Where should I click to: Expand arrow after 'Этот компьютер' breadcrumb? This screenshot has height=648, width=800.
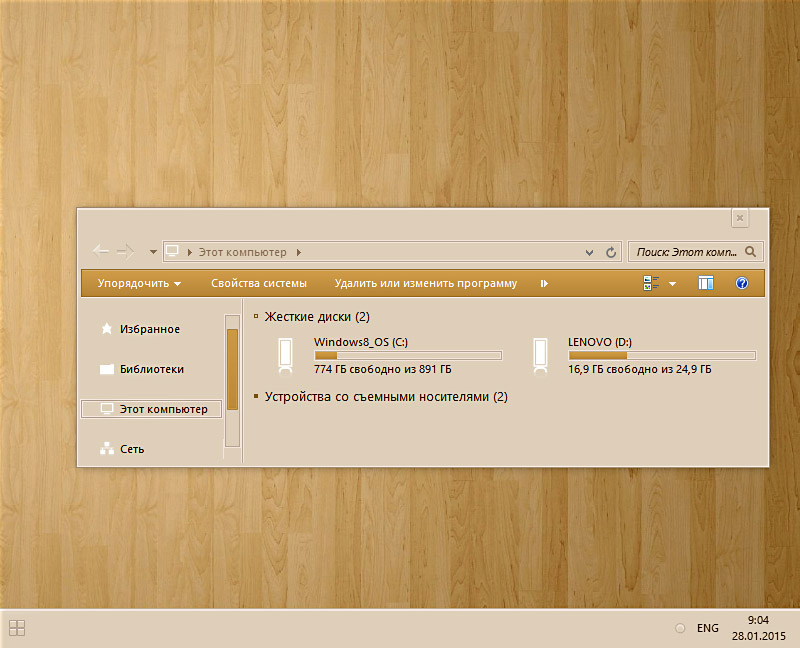tap(299, 252)
